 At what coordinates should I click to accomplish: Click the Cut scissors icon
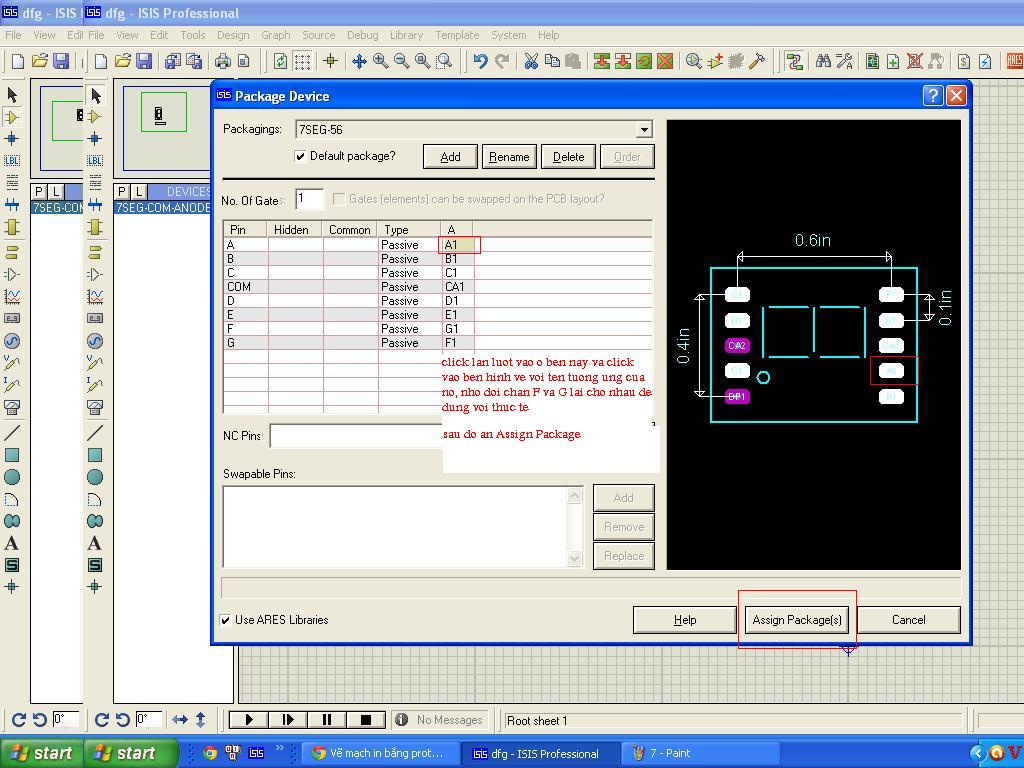(x=531, y=61)
